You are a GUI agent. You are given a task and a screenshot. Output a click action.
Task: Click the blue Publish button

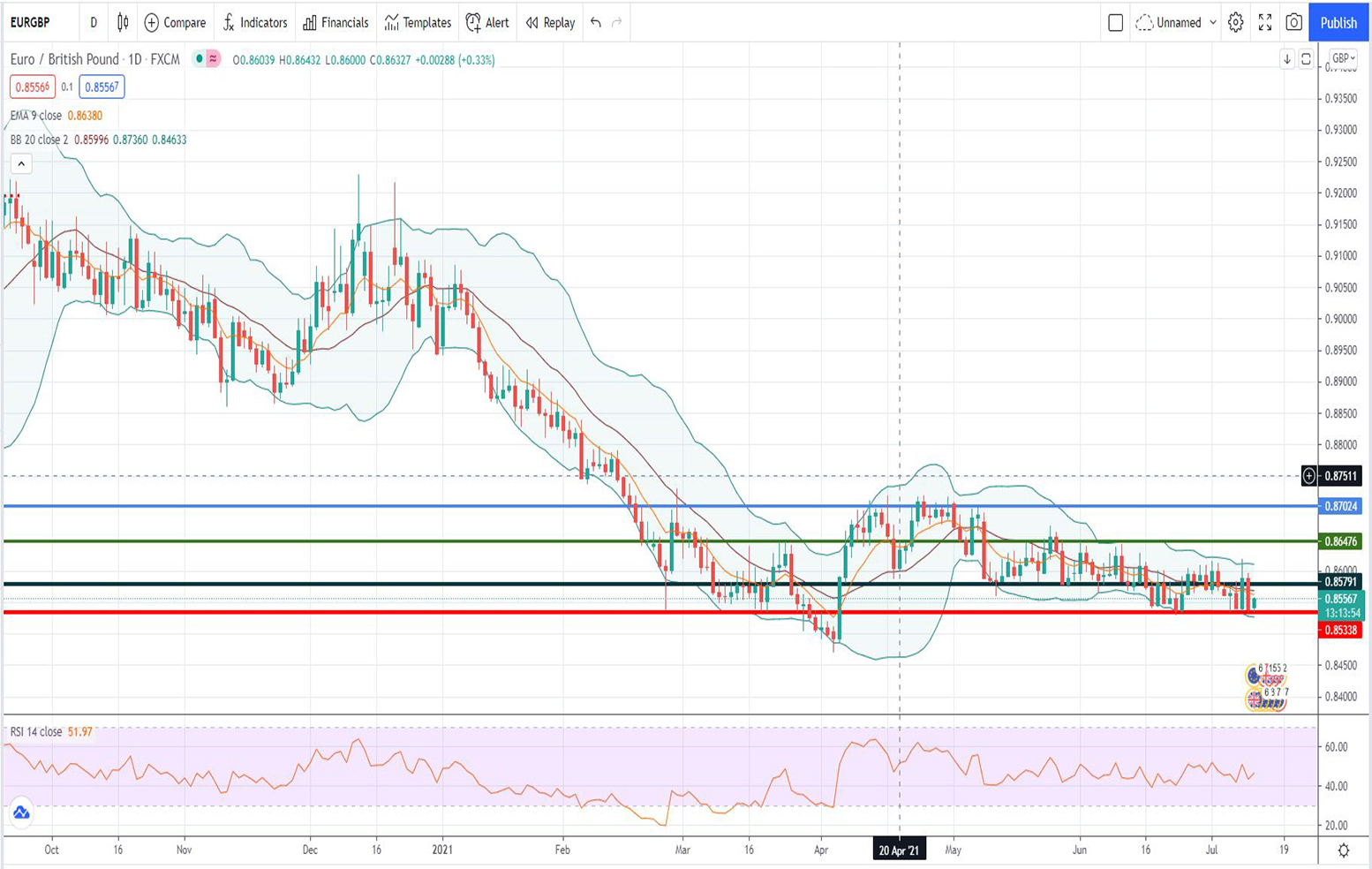(1338, 23)
